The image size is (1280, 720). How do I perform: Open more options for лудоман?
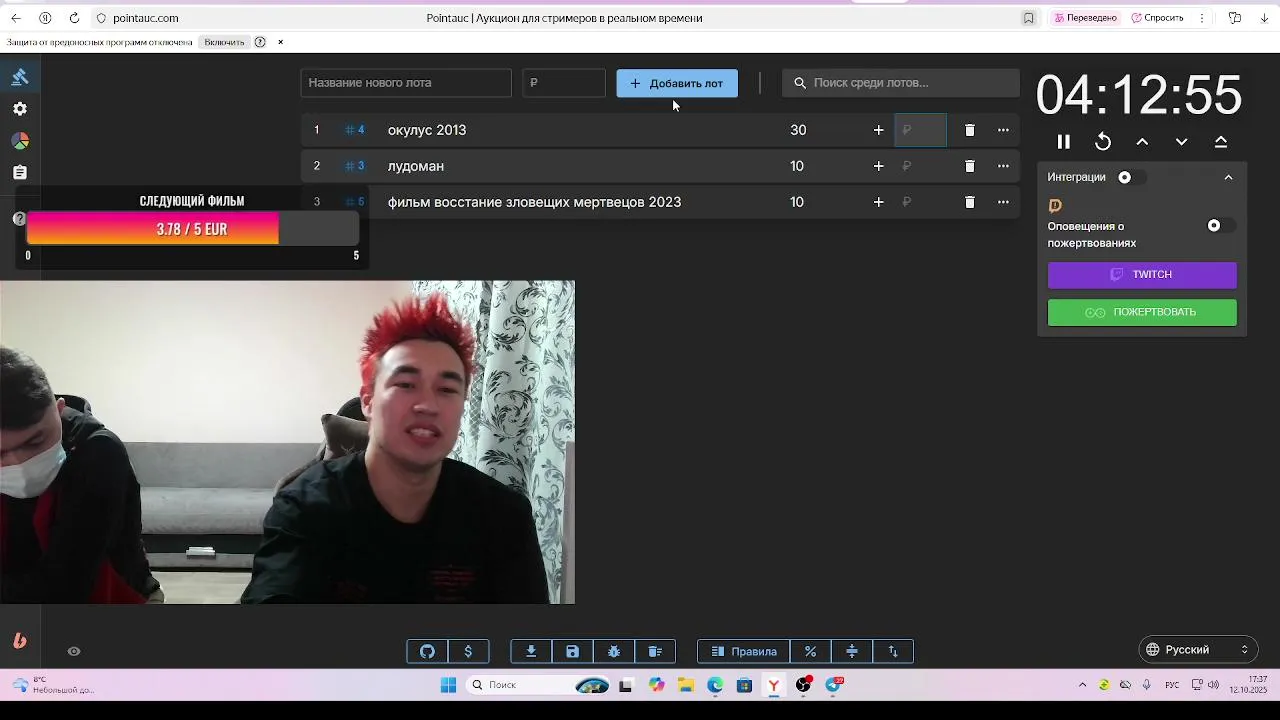pyautogui.click(x=1003, y=166)
